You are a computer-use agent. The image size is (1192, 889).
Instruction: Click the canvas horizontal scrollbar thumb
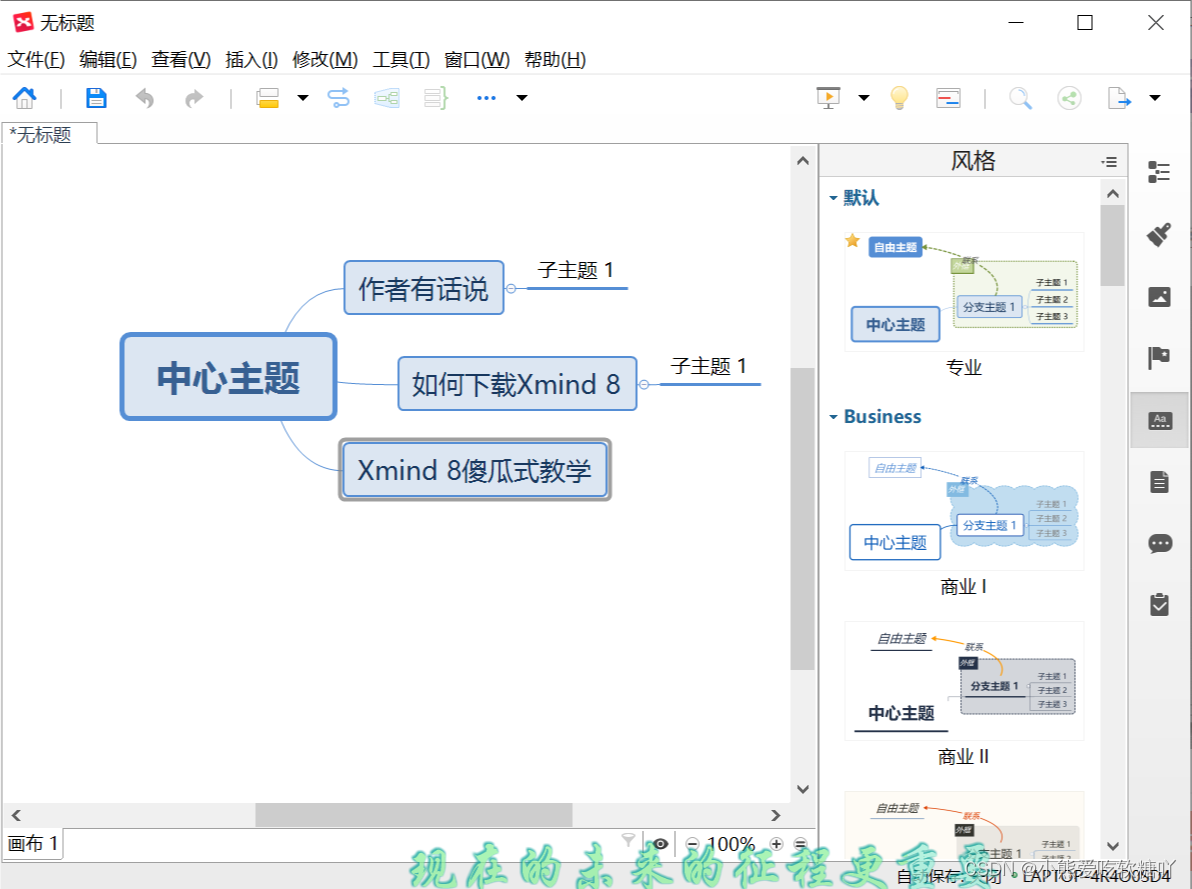(414, 814)
